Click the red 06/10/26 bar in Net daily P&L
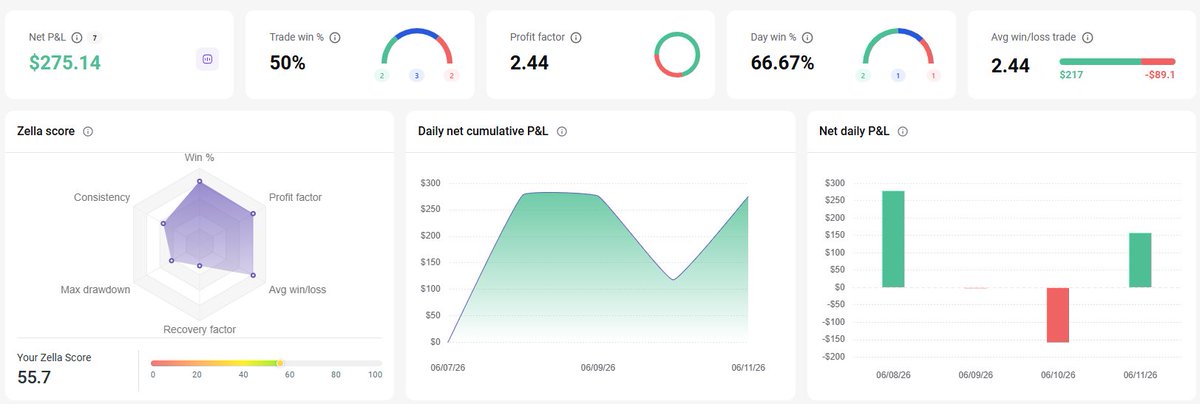The height and width of the screenshot is (404, 1200). pos(1058,315)
